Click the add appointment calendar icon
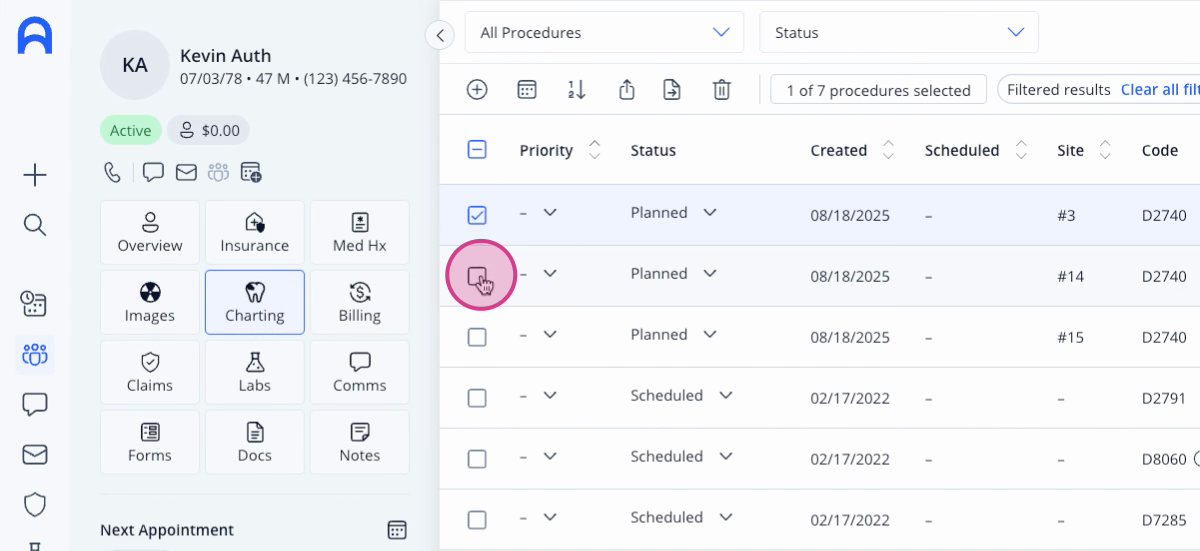1200x551 pixels. (x=251, y=172)
